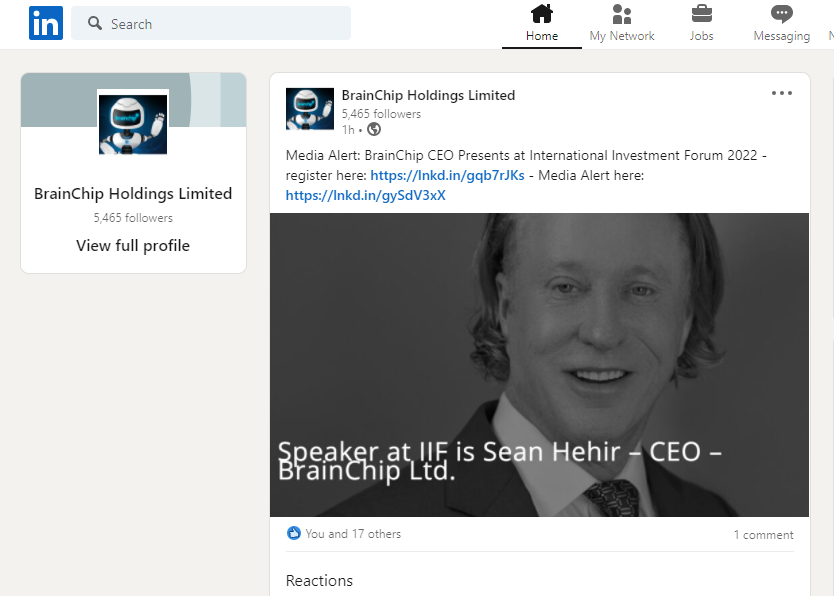Open the Jobs tab
The width and height of the screenshot is (834, 596).
[x=701, y=23]
